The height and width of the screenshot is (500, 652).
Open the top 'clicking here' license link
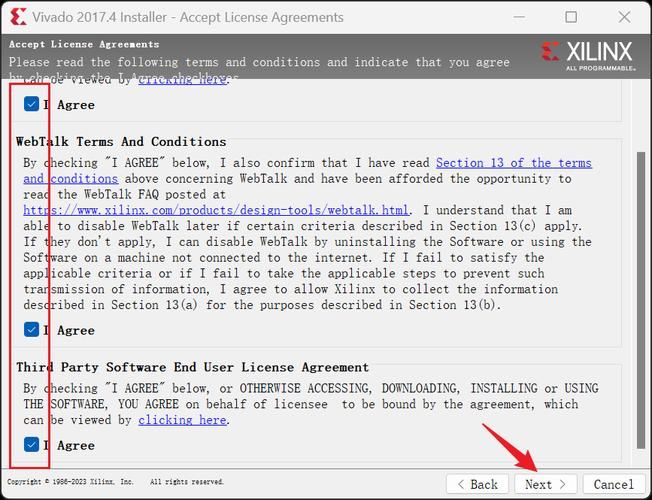coord(182,80)
